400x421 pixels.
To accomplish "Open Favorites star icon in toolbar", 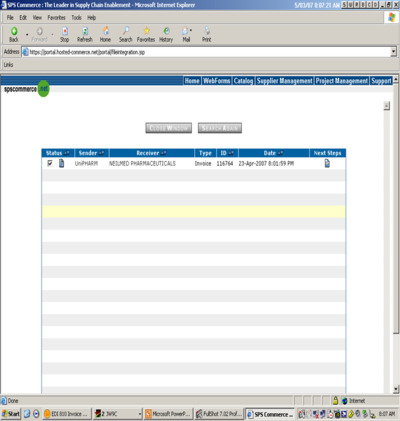I will point(146,31).
